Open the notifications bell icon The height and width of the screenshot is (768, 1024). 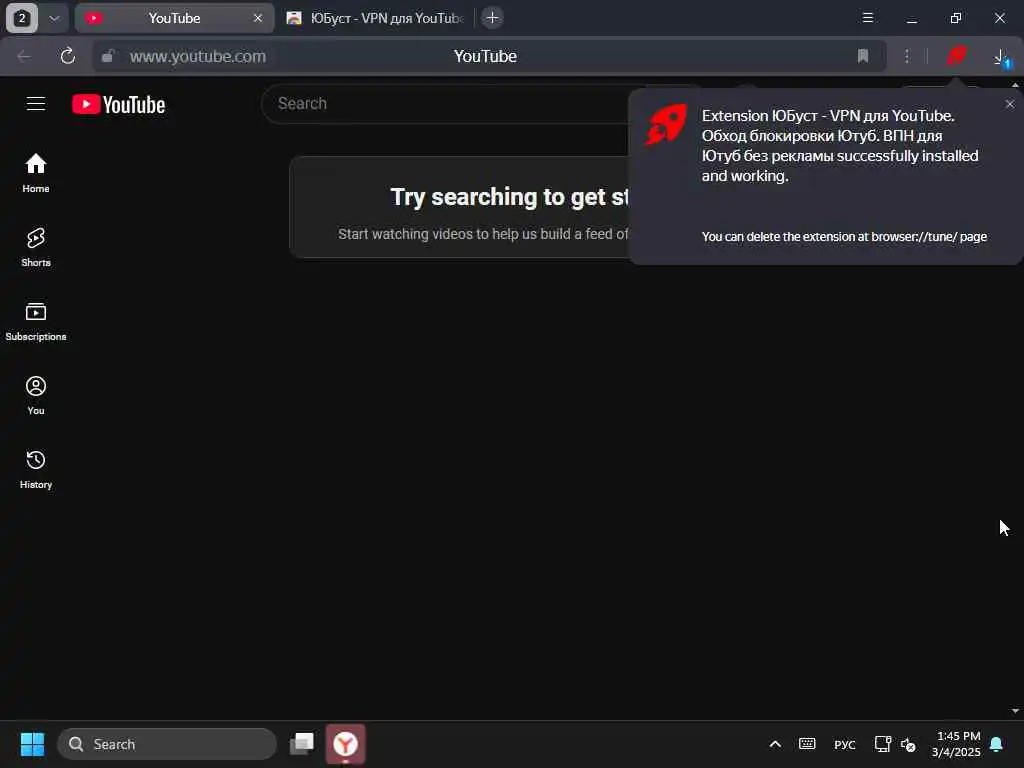[997, 744]
